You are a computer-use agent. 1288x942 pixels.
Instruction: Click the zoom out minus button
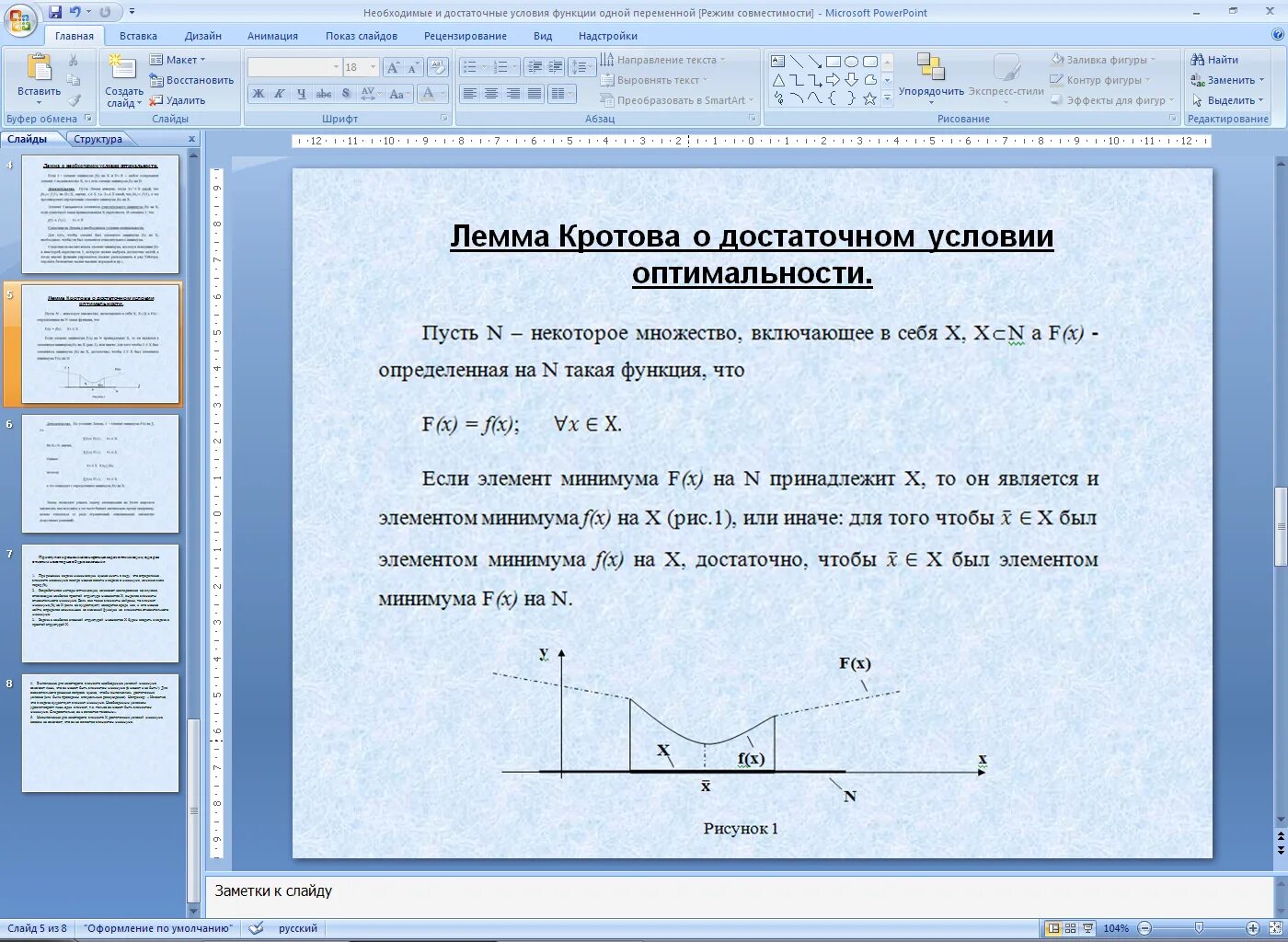click(1145, 928)
